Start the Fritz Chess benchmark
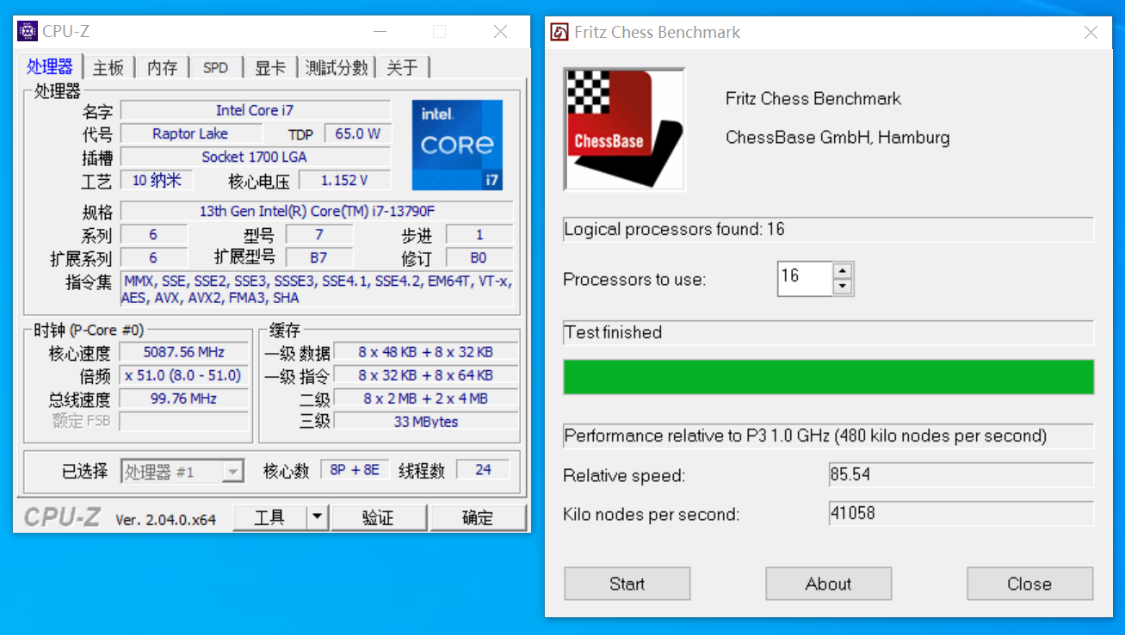1125x635 pixels. (627, 583)
